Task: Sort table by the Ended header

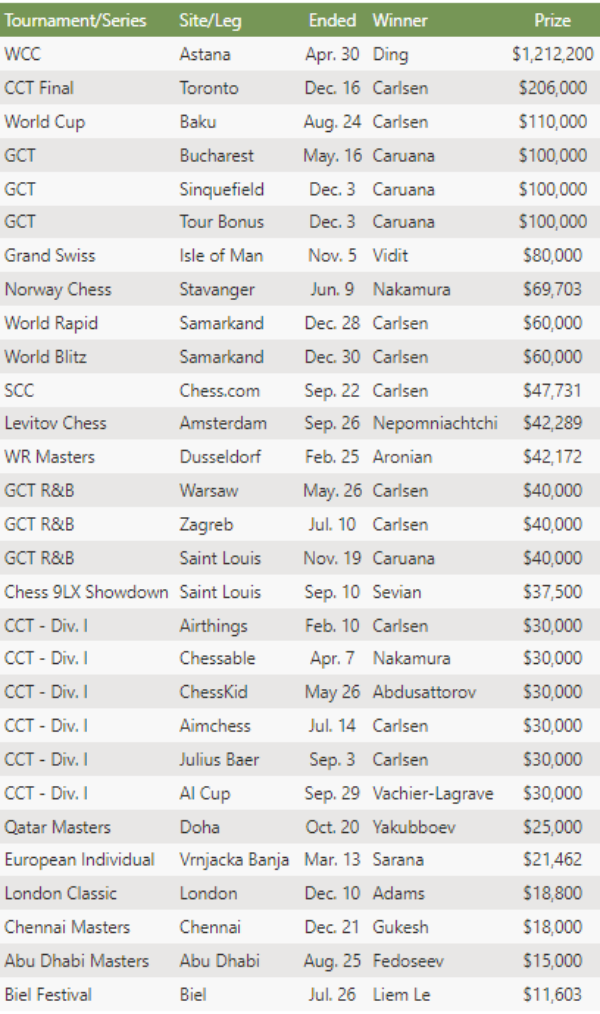Action: pos(332,21)
